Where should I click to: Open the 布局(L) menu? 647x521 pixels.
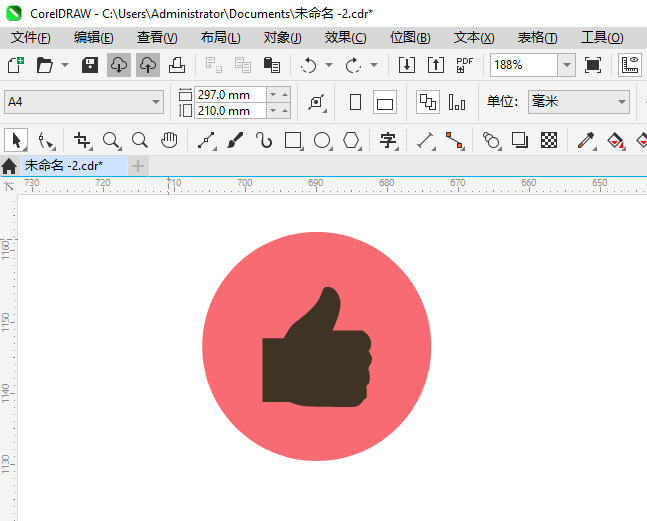click(220, 38)
